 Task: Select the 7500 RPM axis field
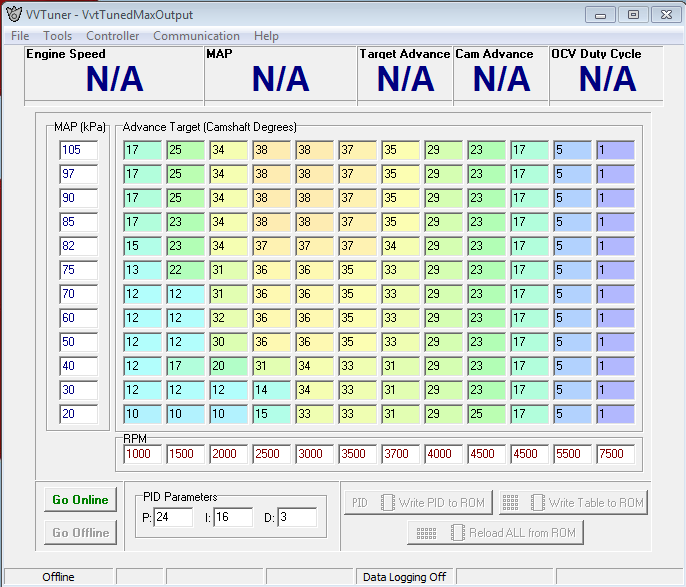pos(615,454)
